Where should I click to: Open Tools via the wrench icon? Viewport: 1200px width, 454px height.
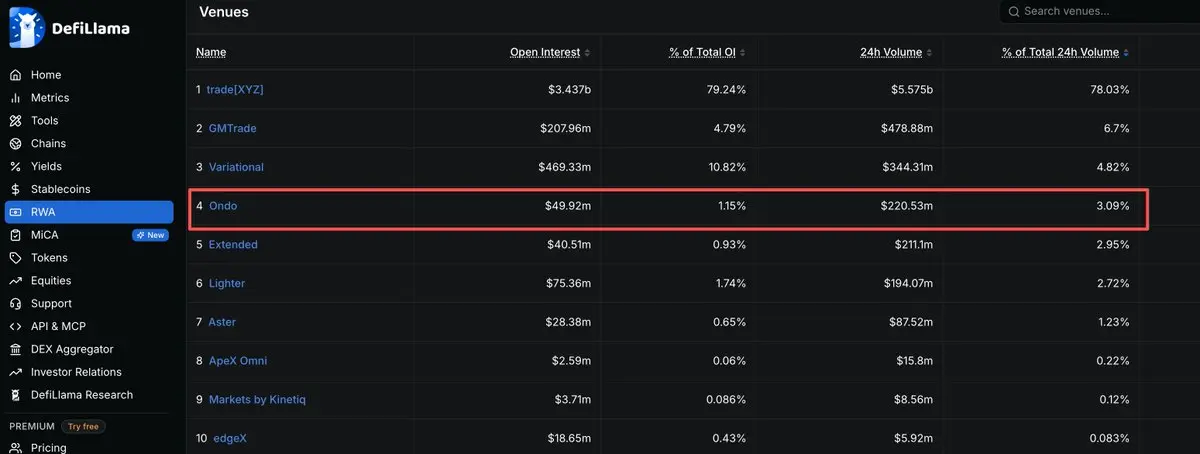click(x=15, y=121)
